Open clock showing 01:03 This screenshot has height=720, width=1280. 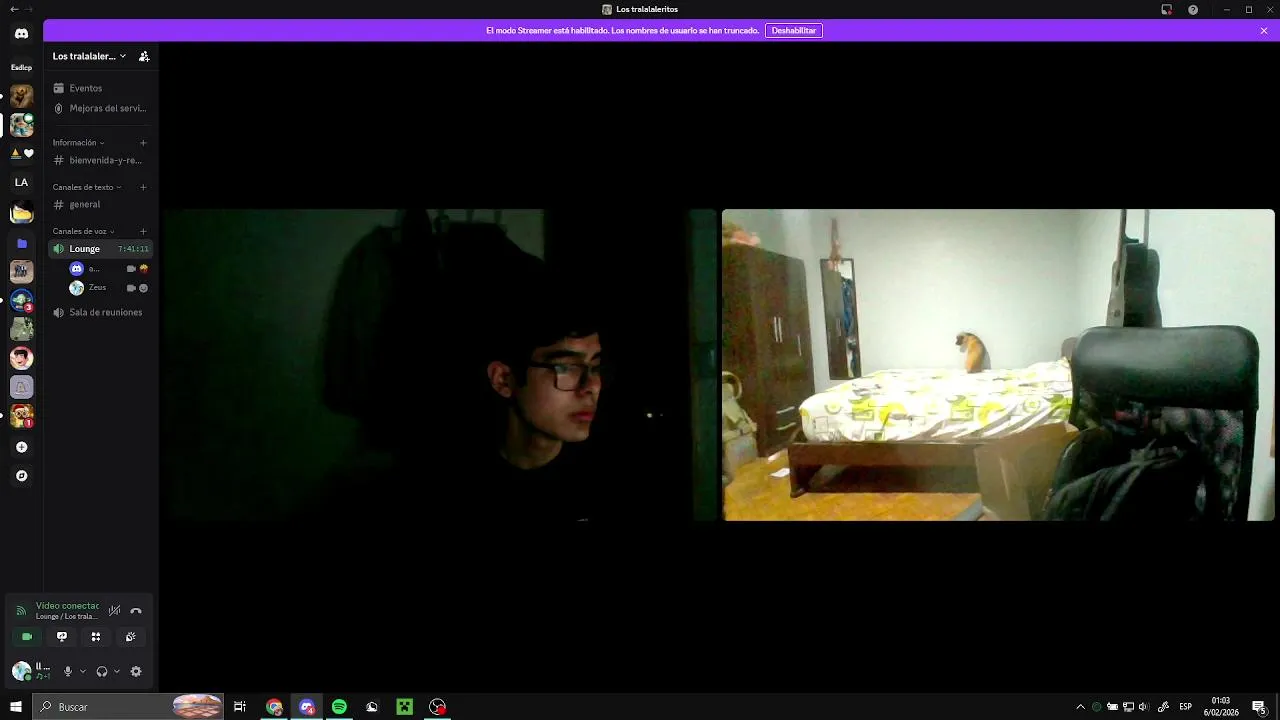coord(1221,707)
